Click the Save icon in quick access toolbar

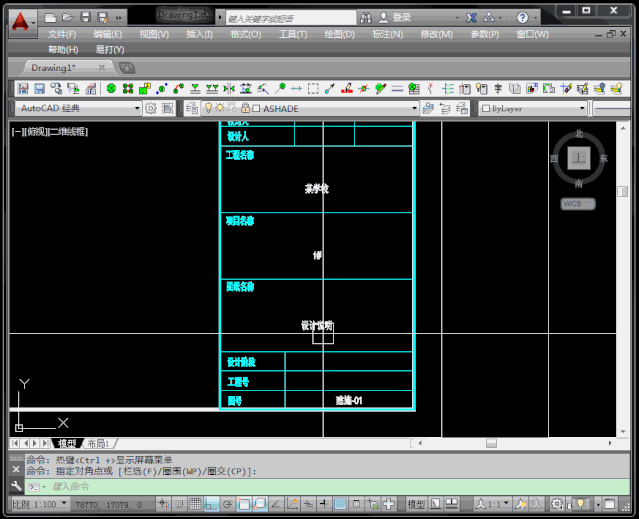[85, 18]
